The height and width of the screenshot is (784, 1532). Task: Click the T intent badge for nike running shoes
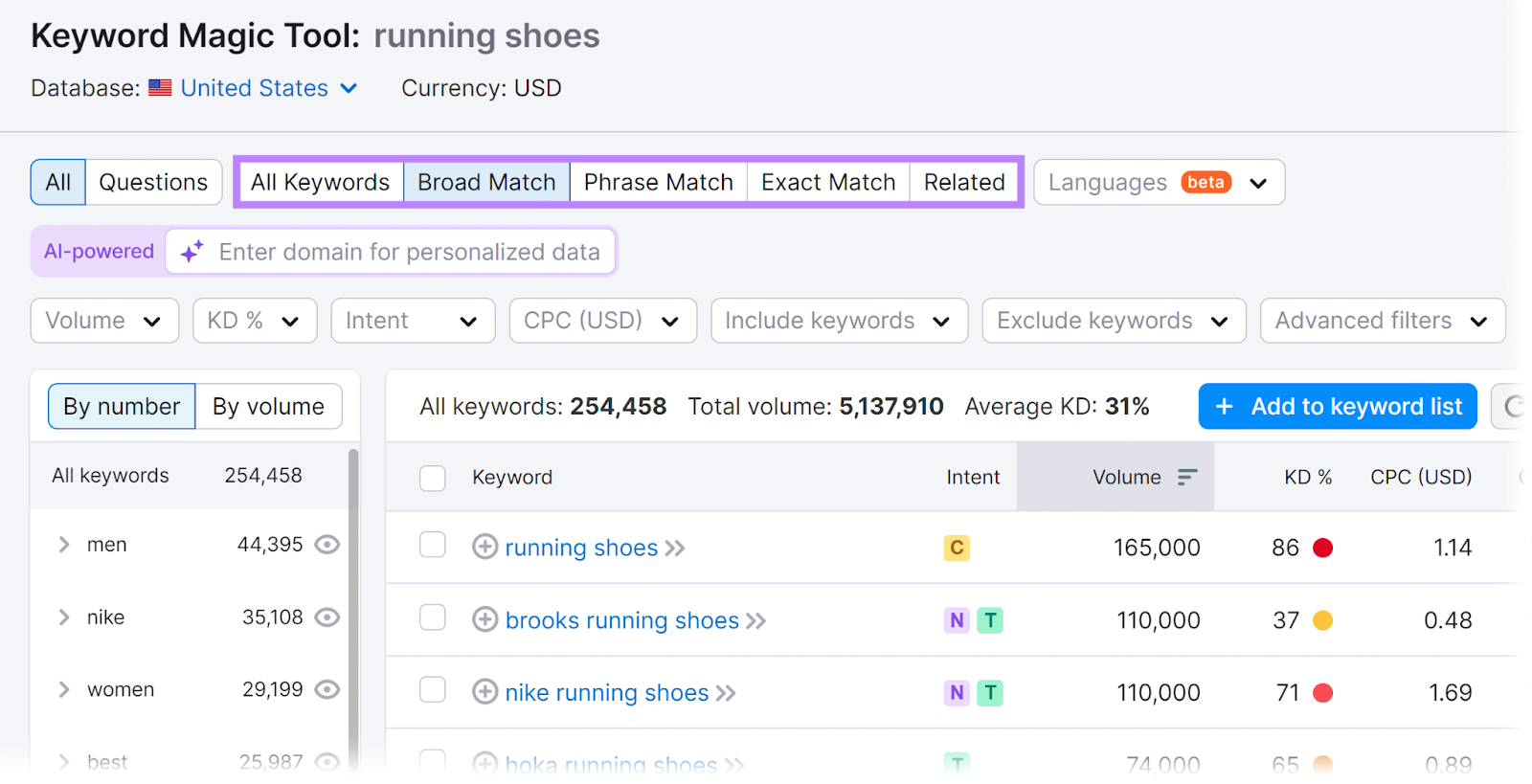[990, 692]
